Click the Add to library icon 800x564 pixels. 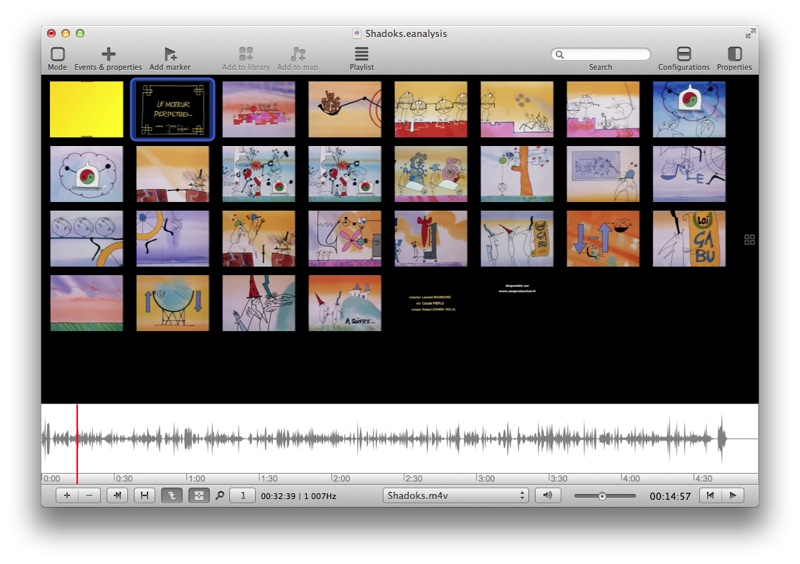[x=246, y=54]
